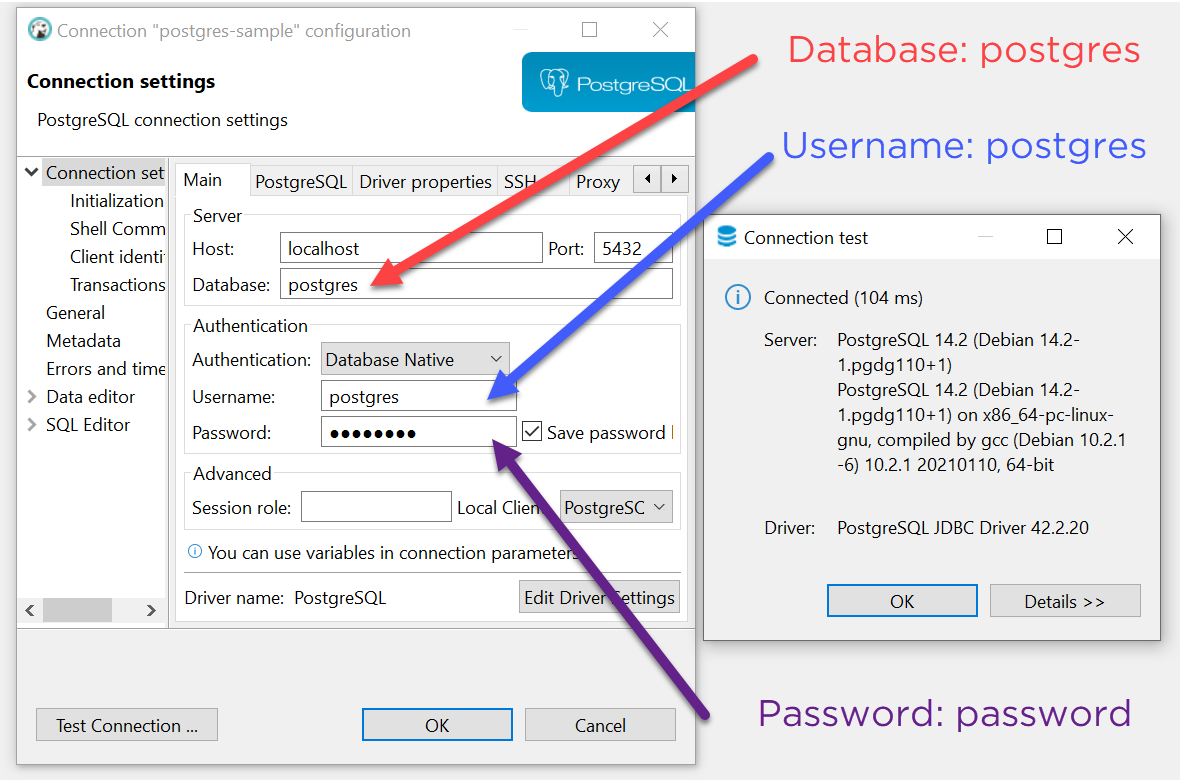
Task: Click OK in the Connection test dialog
Action: [902, 601]
